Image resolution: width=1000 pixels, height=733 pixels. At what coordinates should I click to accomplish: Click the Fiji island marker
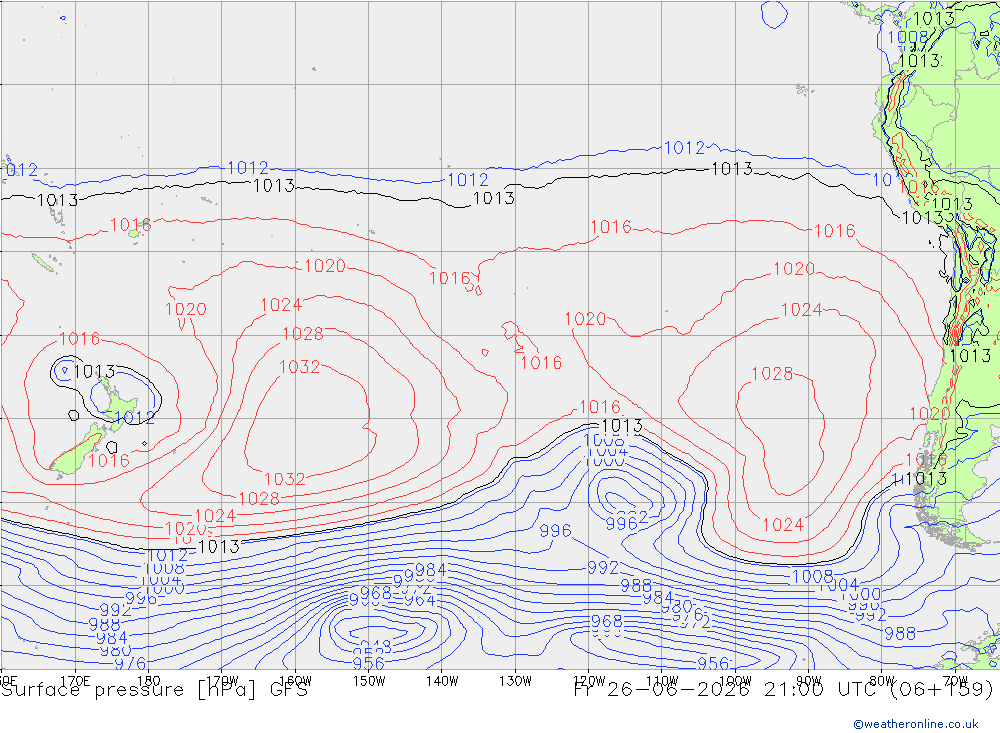pyautogui.click(x=133, y=234)
